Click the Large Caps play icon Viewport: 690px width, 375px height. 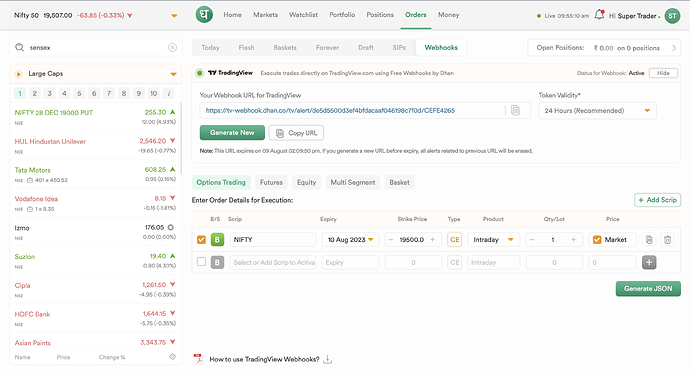pyautogui.click(x=18, y=74)
